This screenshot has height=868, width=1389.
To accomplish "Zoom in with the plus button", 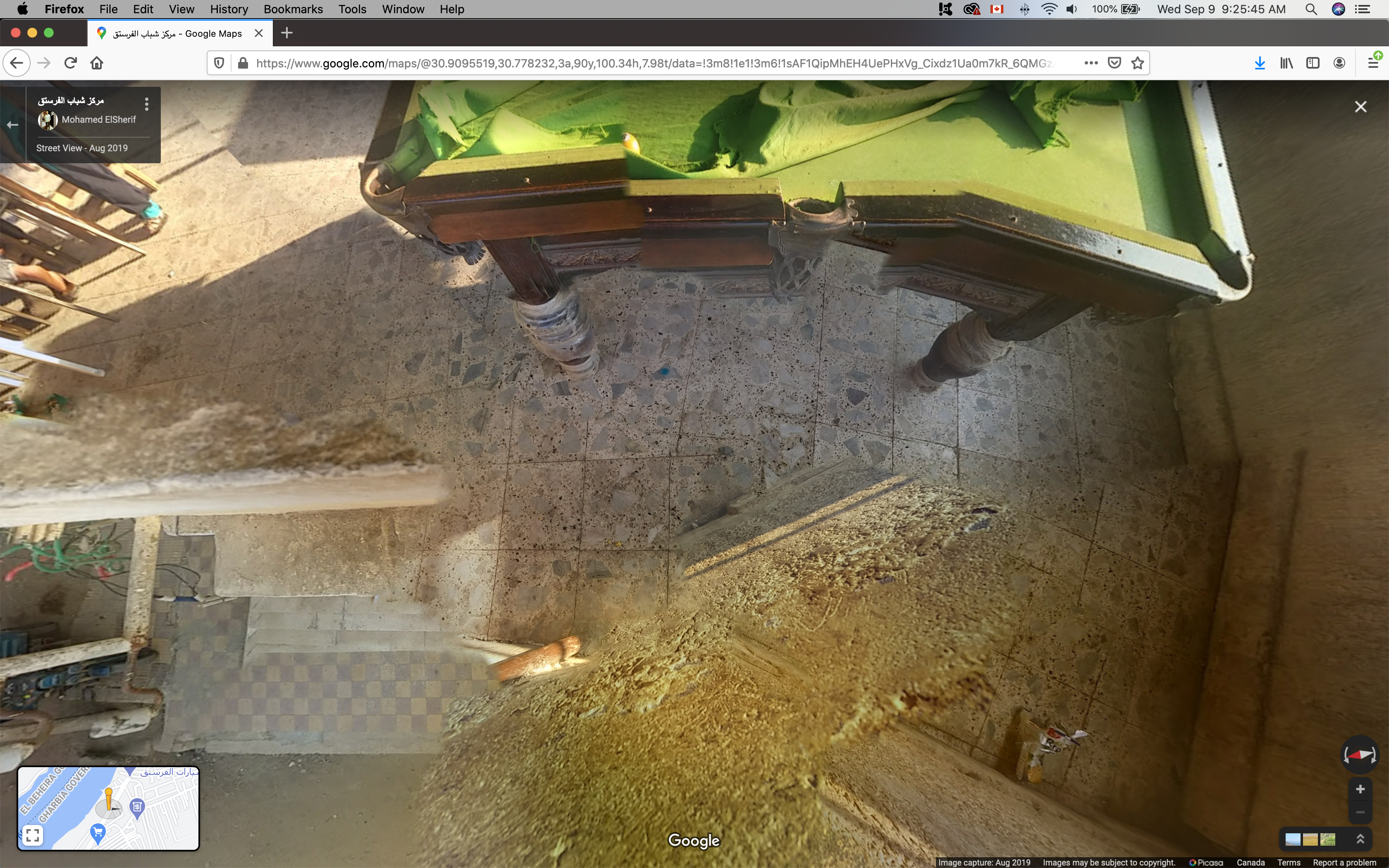I will coord(1360,789).
